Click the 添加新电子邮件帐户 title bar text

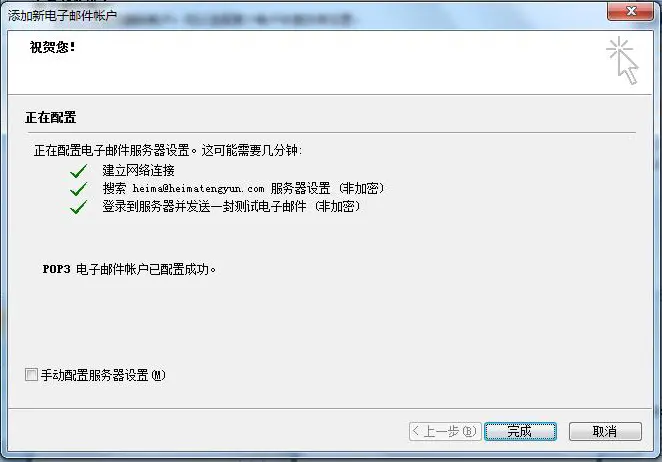(x=62, y=16)
